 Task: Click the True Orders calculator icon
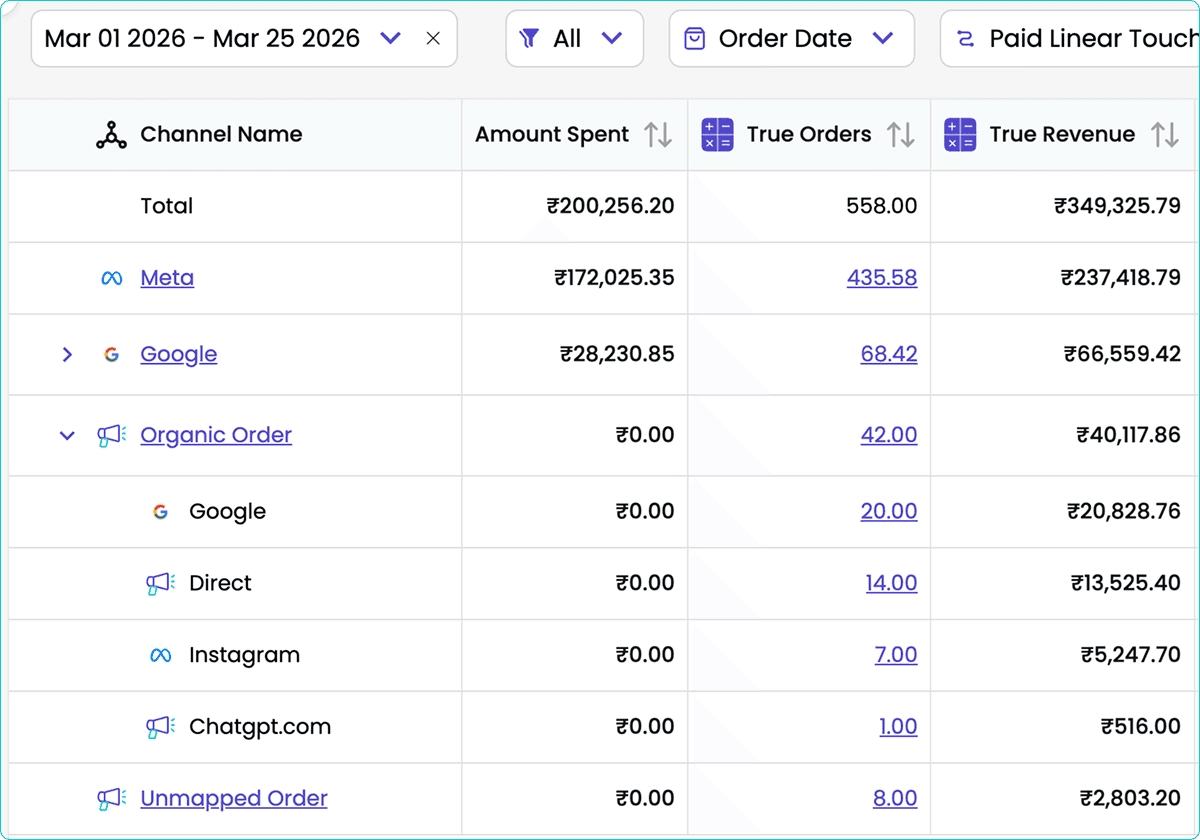pyautogui.click(x=717, y=135)
